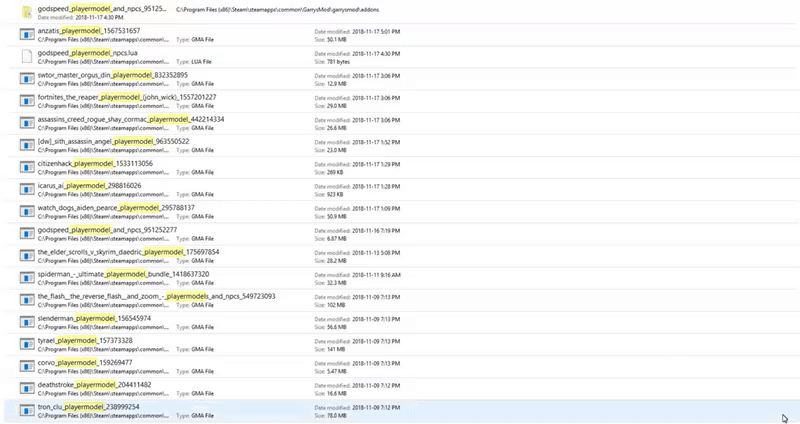Click the icon of the_elder_scrolls_v_skyrim_daedric_playermodel
The height and width of the screenshot is (424, 800).
pos(27,256)
